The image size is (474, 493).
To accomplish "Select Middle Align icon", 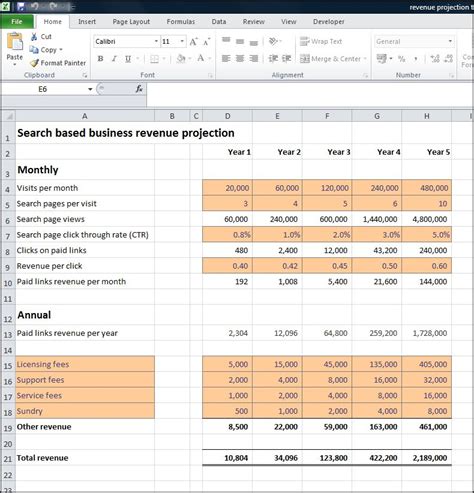I will 240,41.
